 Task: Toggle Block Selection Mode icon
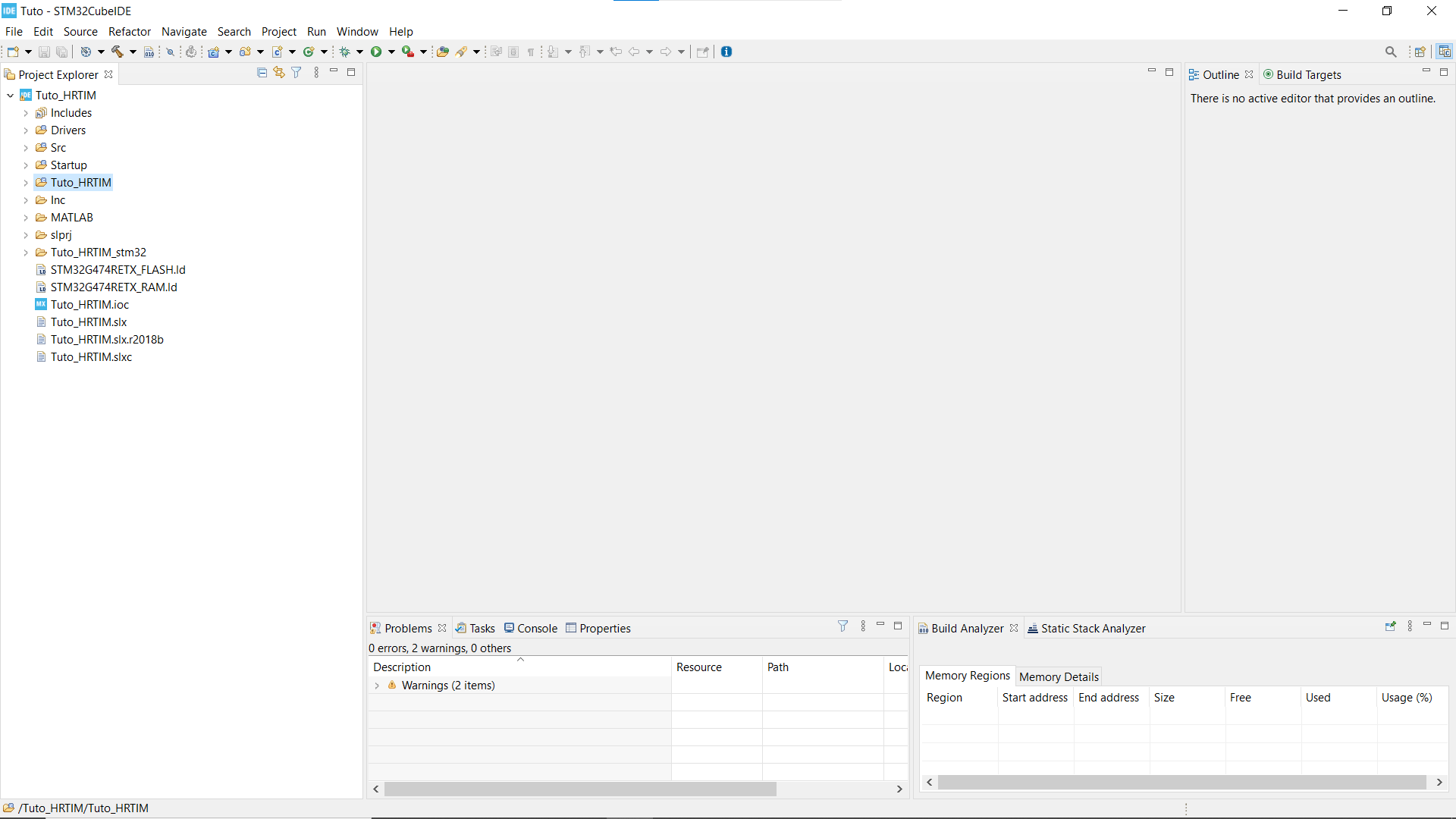pyautogui.click(x=513, y=52)
